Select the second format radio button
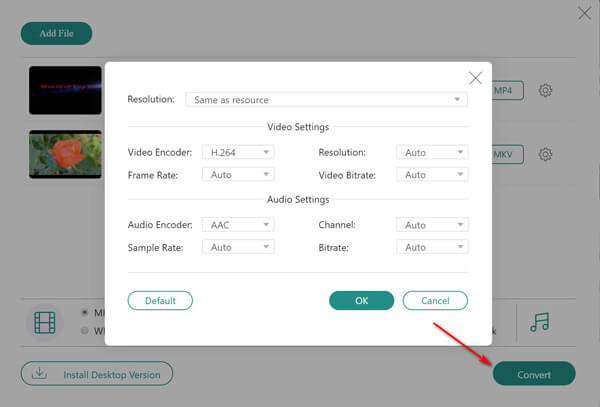This screenshot has width=600, height=407. pyautogui.click(x=84, y=331)
